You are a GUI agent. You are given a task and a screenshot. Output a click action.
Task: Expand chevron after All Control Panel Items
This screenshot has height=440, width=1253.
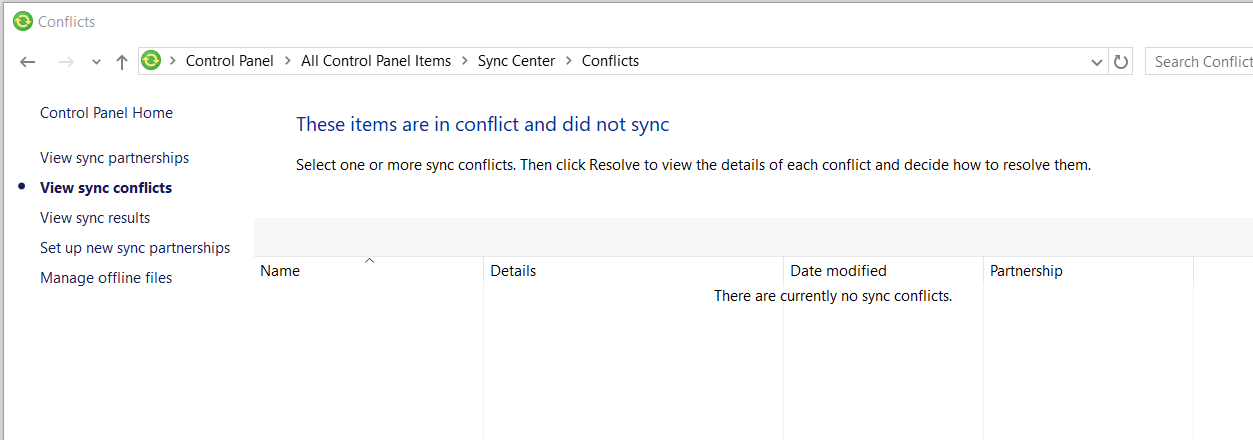(465, 61)
